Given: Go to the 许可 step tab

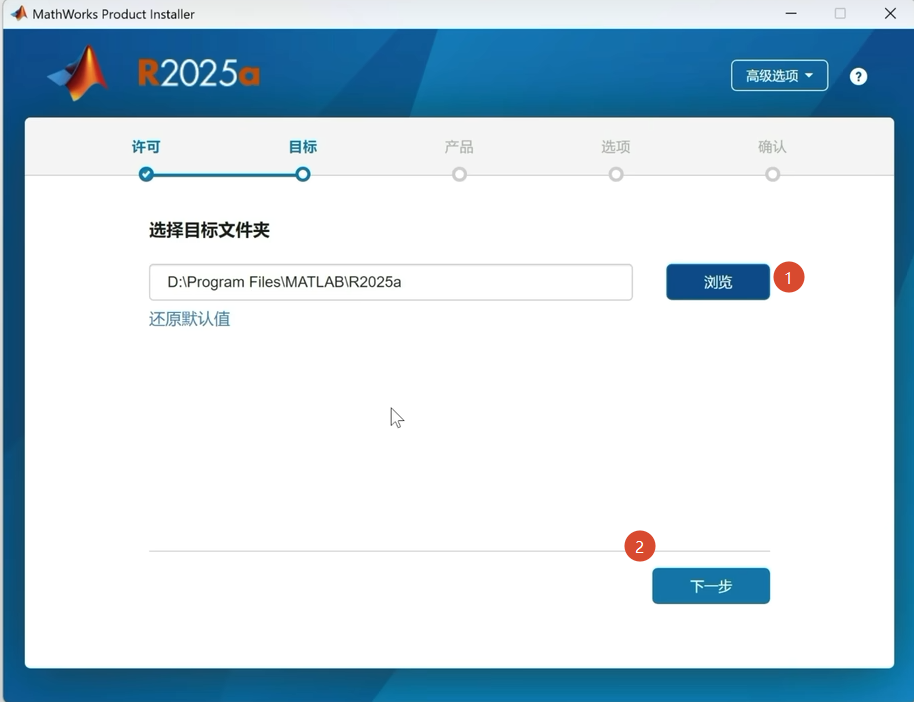Looking at the screenshot, I should tap(146, 147).
